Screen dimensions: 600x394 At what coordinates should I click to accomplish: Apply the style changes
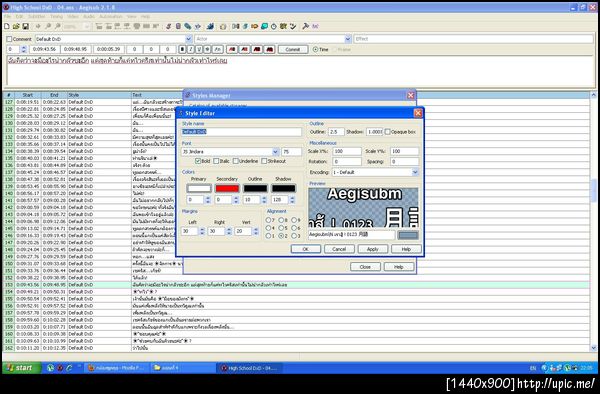(372, 249)
